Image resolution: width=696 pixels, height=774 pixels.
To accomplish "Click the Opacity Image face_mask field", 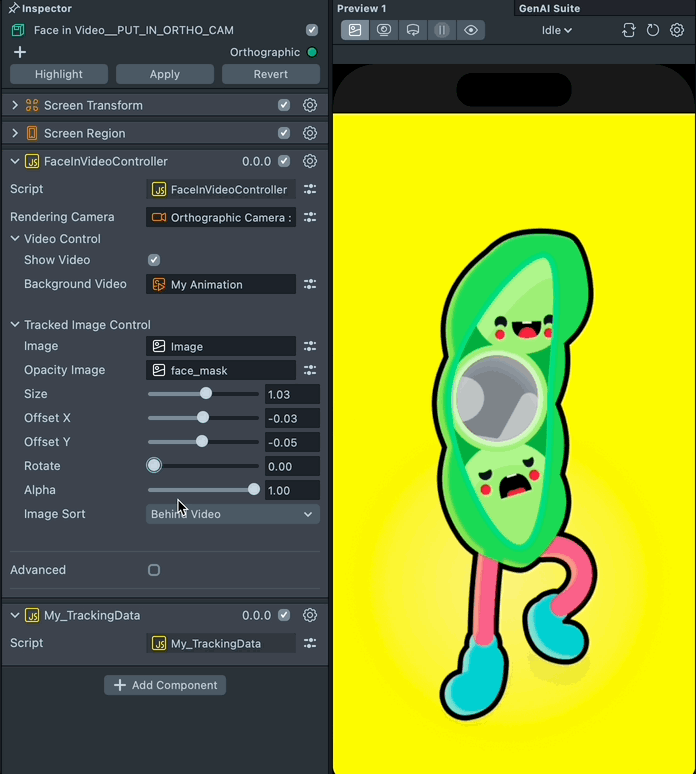I will click(221, 370).
